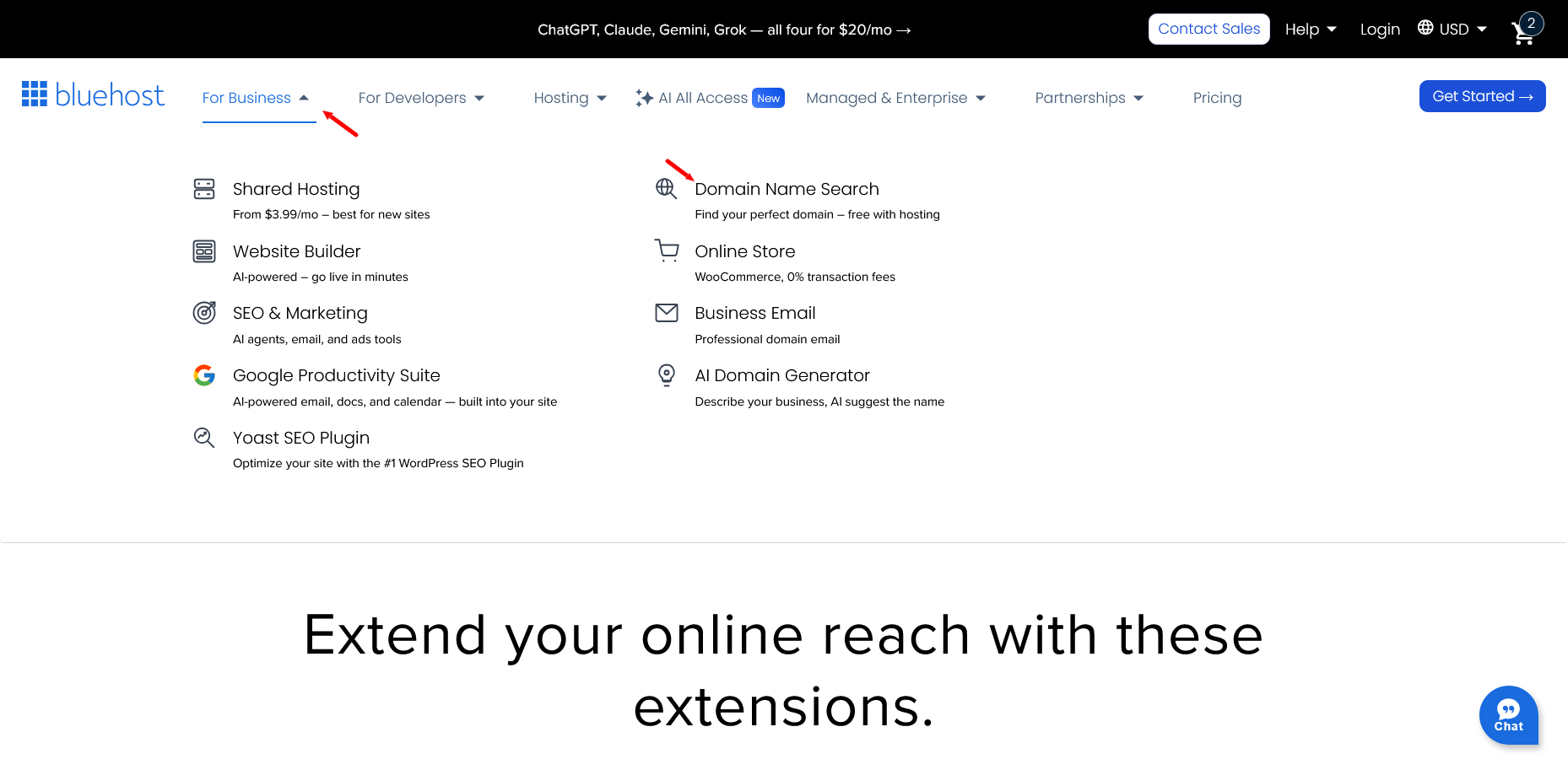Image resolution: width=1568 pixels, height=770 pixels.
Task: Click the Google G logo icon
Action: [204, 375]
